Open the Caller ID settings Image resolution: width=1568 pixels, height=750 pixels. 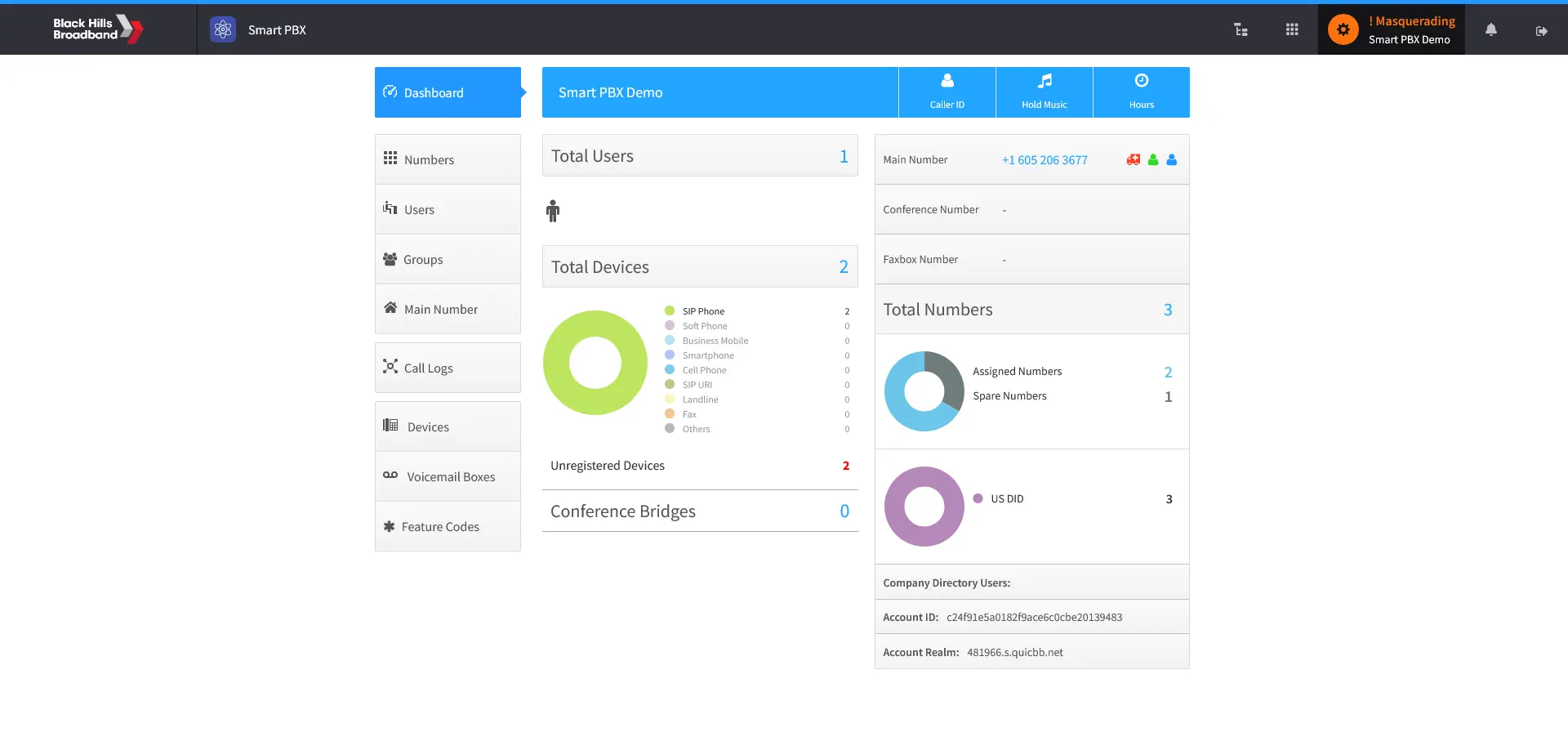click(947, 92)
